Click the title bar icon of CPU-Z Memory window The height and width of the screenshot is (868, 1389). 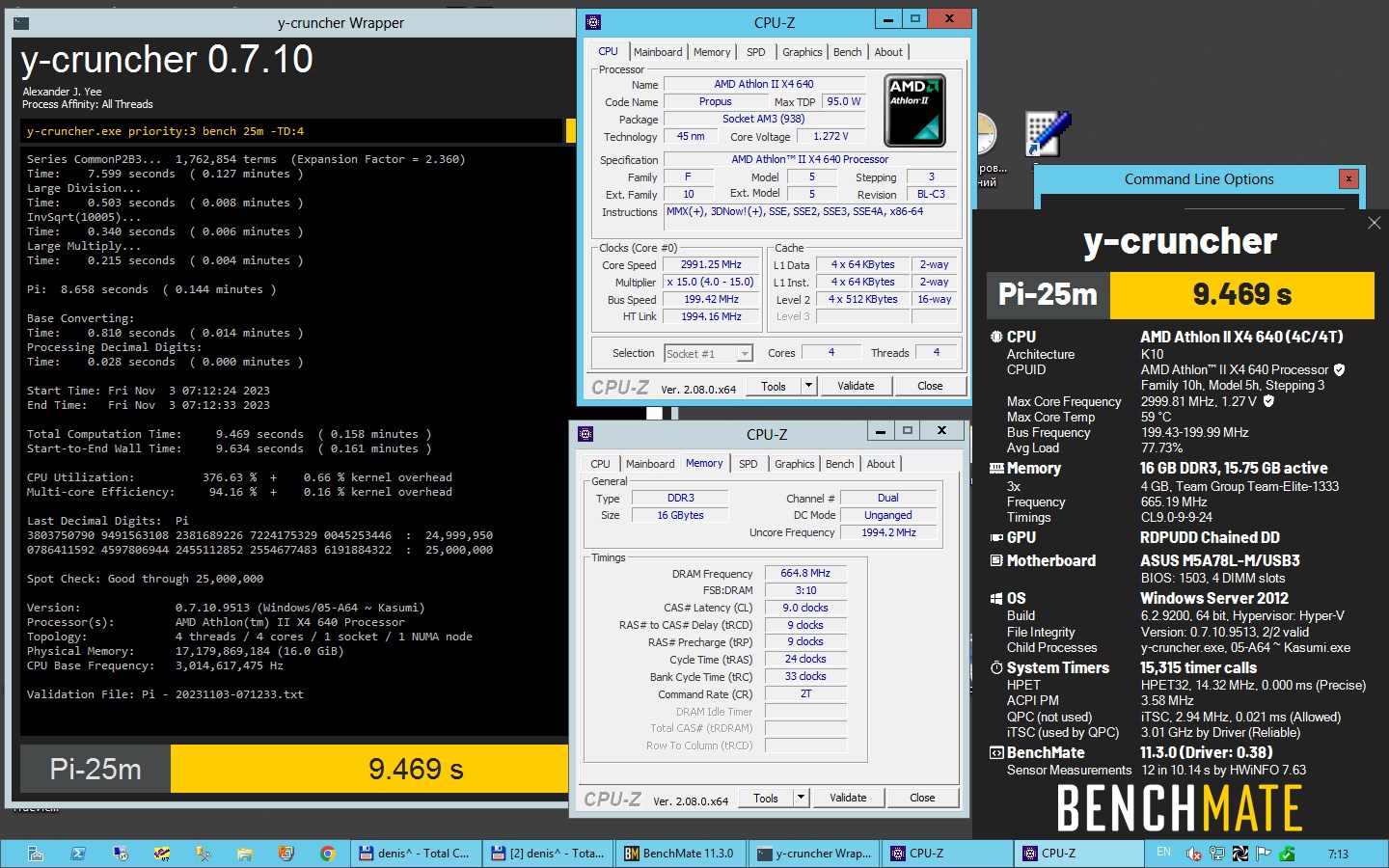(x=586, y=434)
